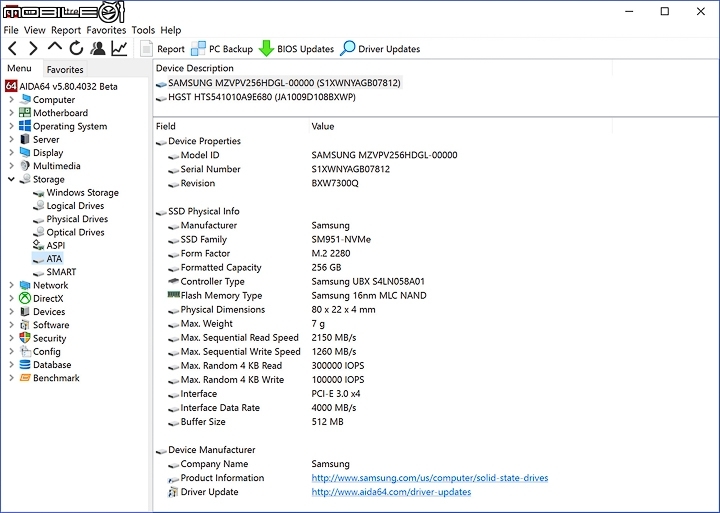
Task: Open the Tools menu
Action: click(143, 30)
